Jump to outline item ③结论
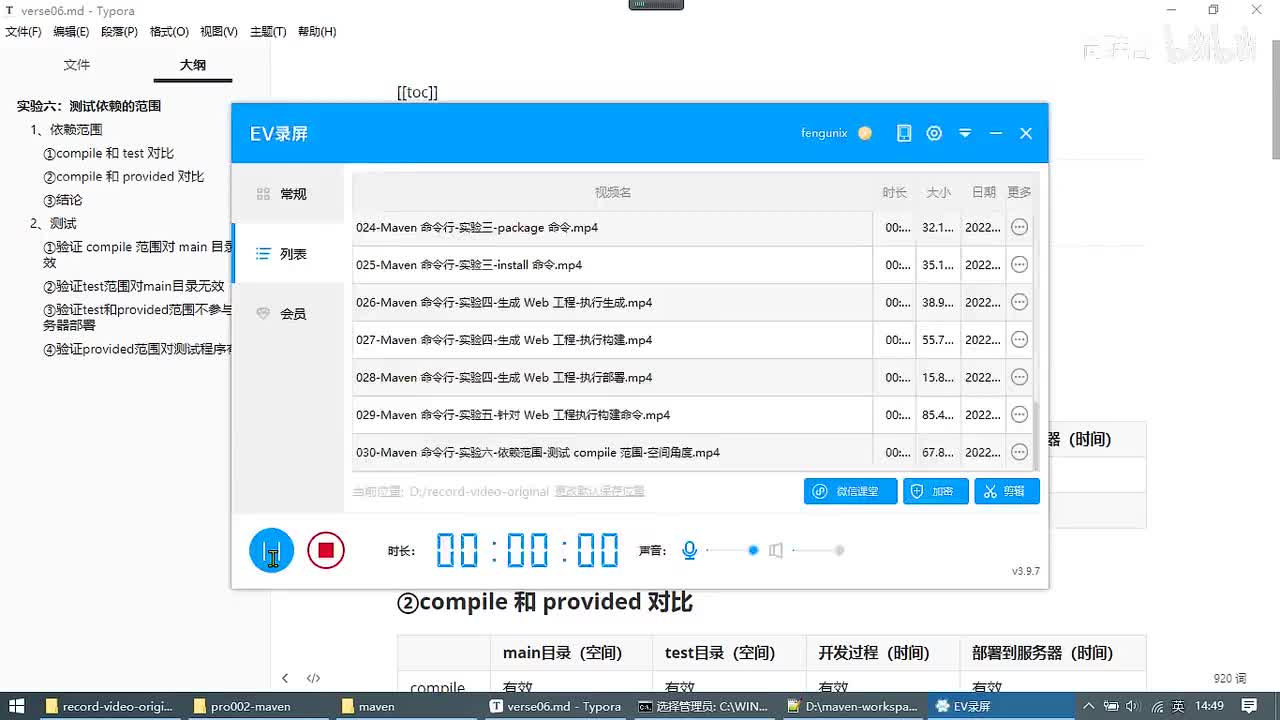Viewport: 1280px width, 720px height. pyautogui.click(x=62, y=200)
